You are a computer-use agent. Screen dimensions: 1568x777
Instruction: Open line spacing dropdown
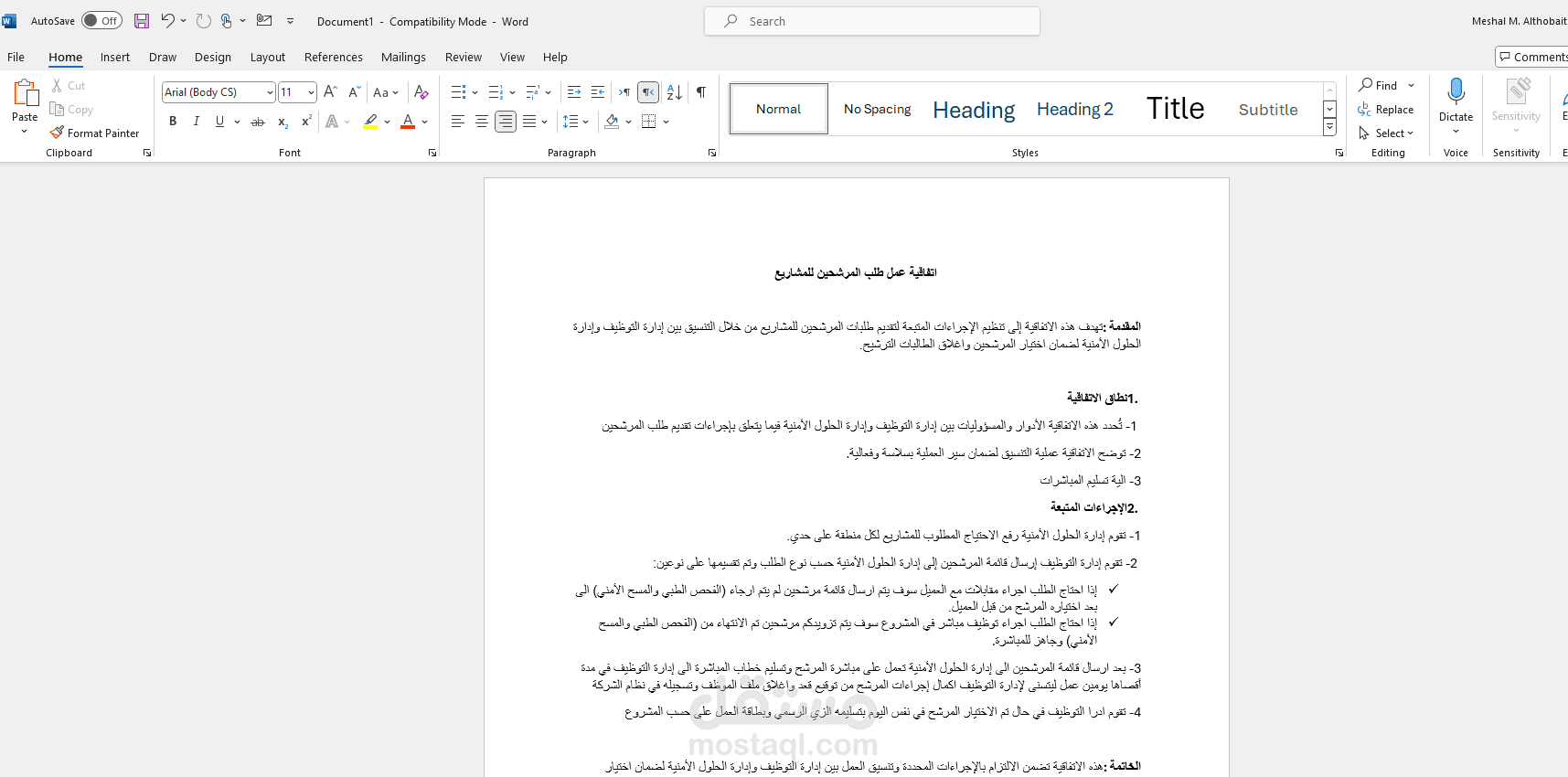576,122
